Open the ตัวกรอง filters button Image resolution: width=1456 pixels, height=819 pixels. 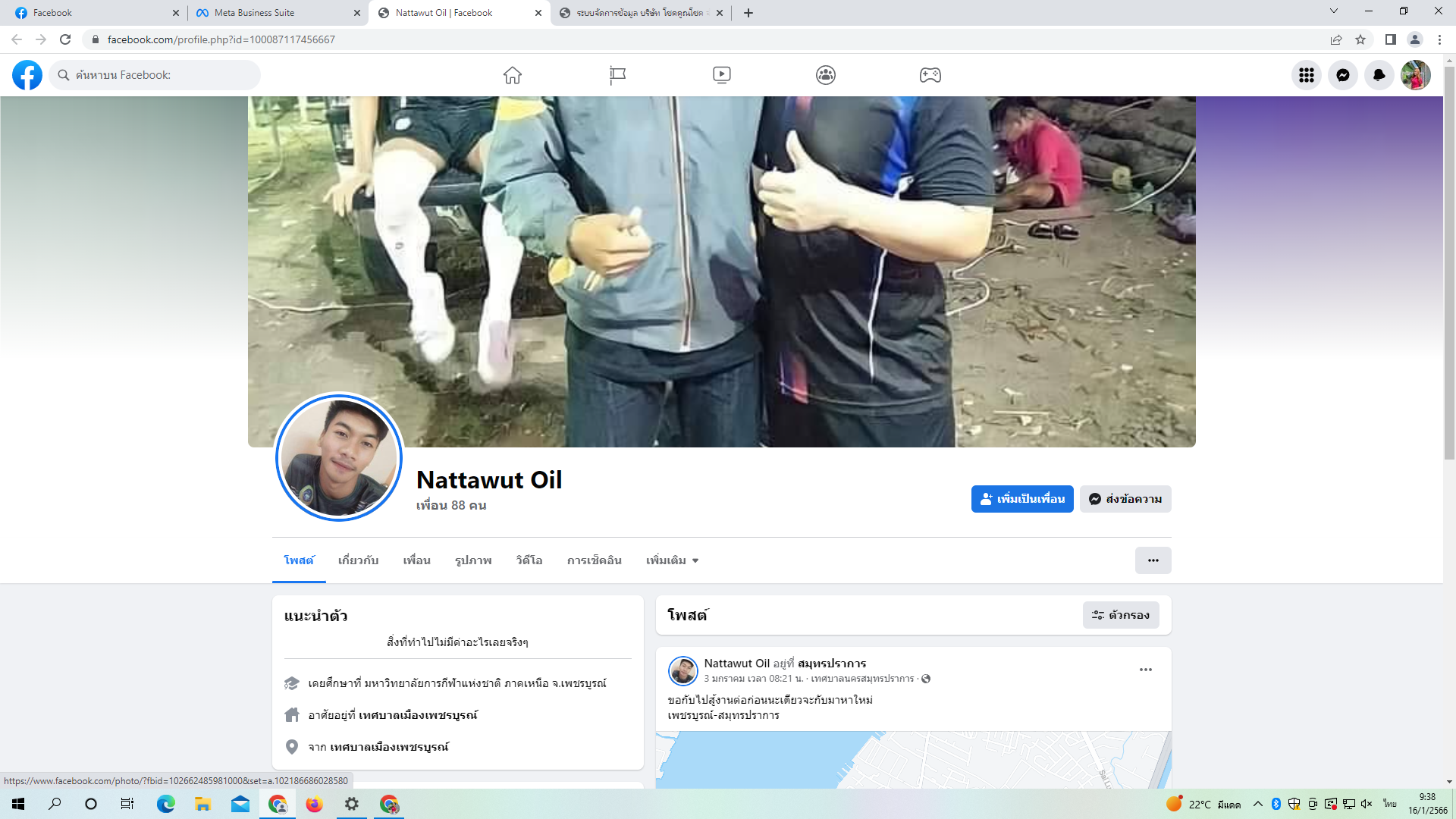[x=1120, y=615]
